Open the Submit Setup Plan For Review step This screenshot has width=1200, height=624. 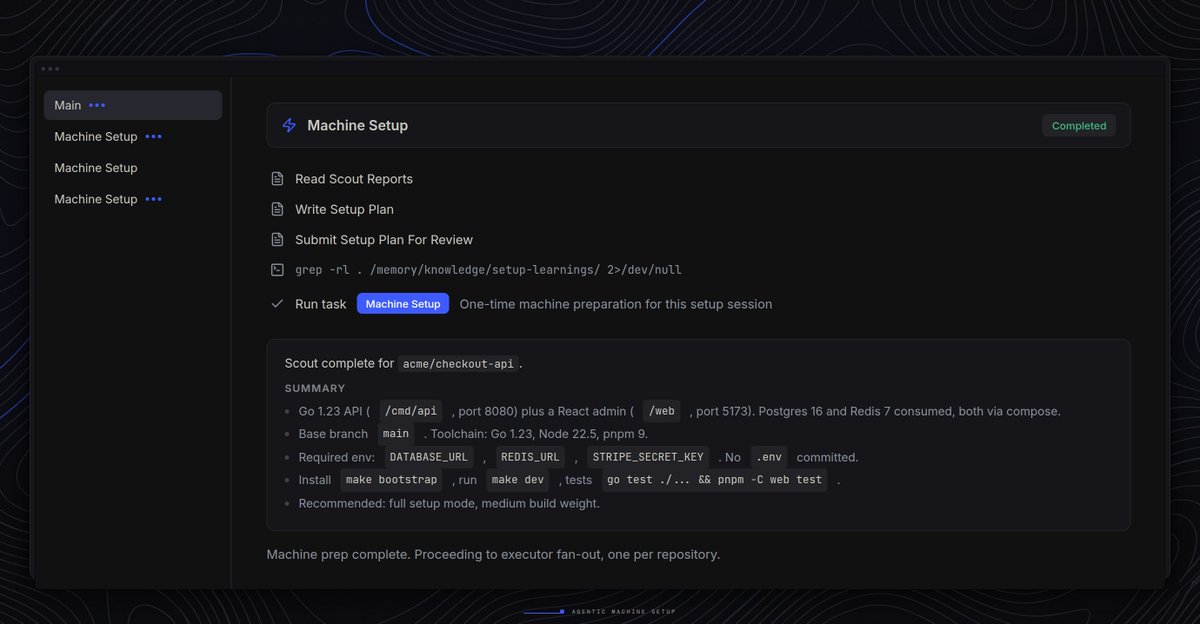point(384,240)
